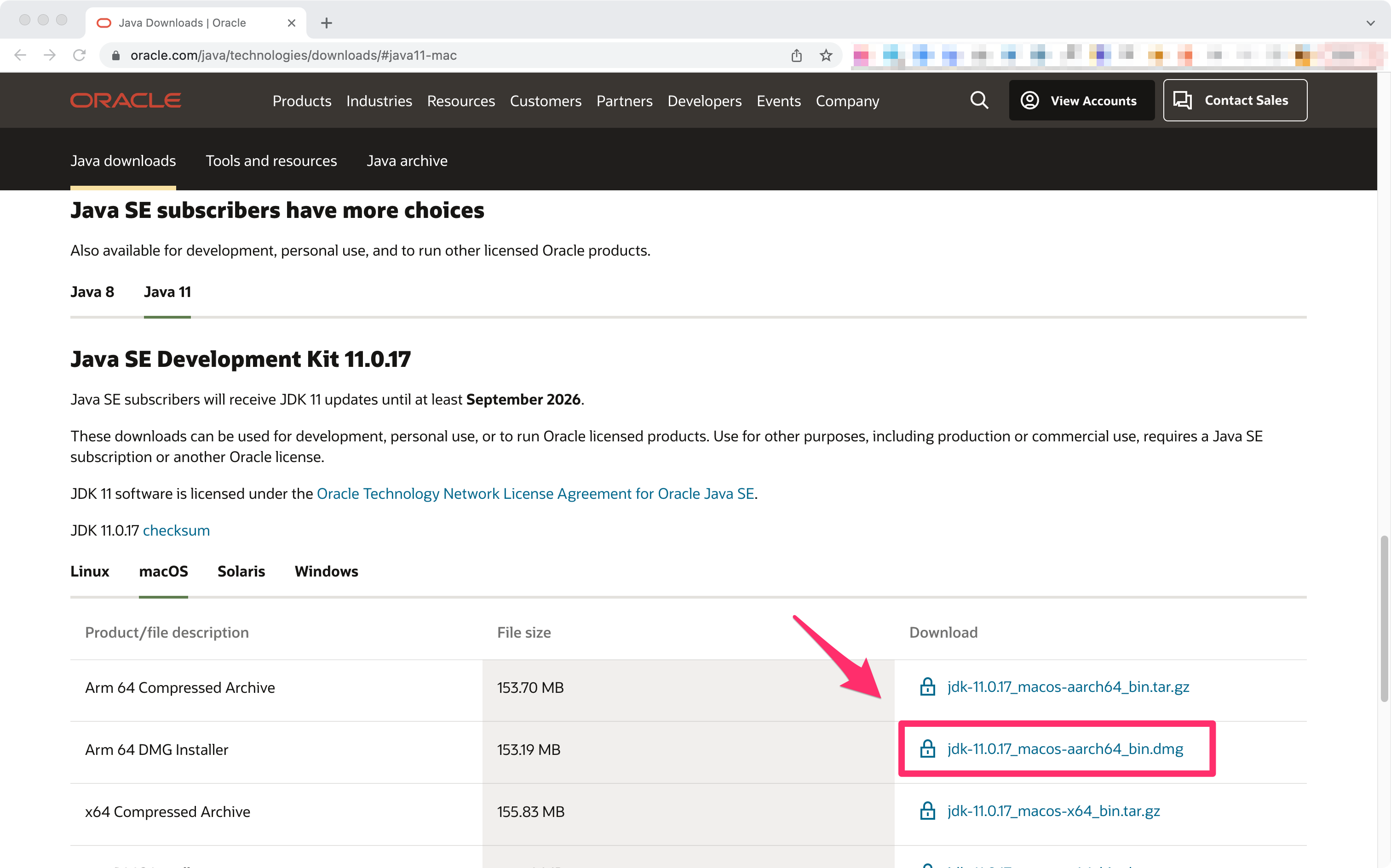This screenshot has width=1391, height=868.
Task: Click the browser reload icon
Action: point(79,55)
